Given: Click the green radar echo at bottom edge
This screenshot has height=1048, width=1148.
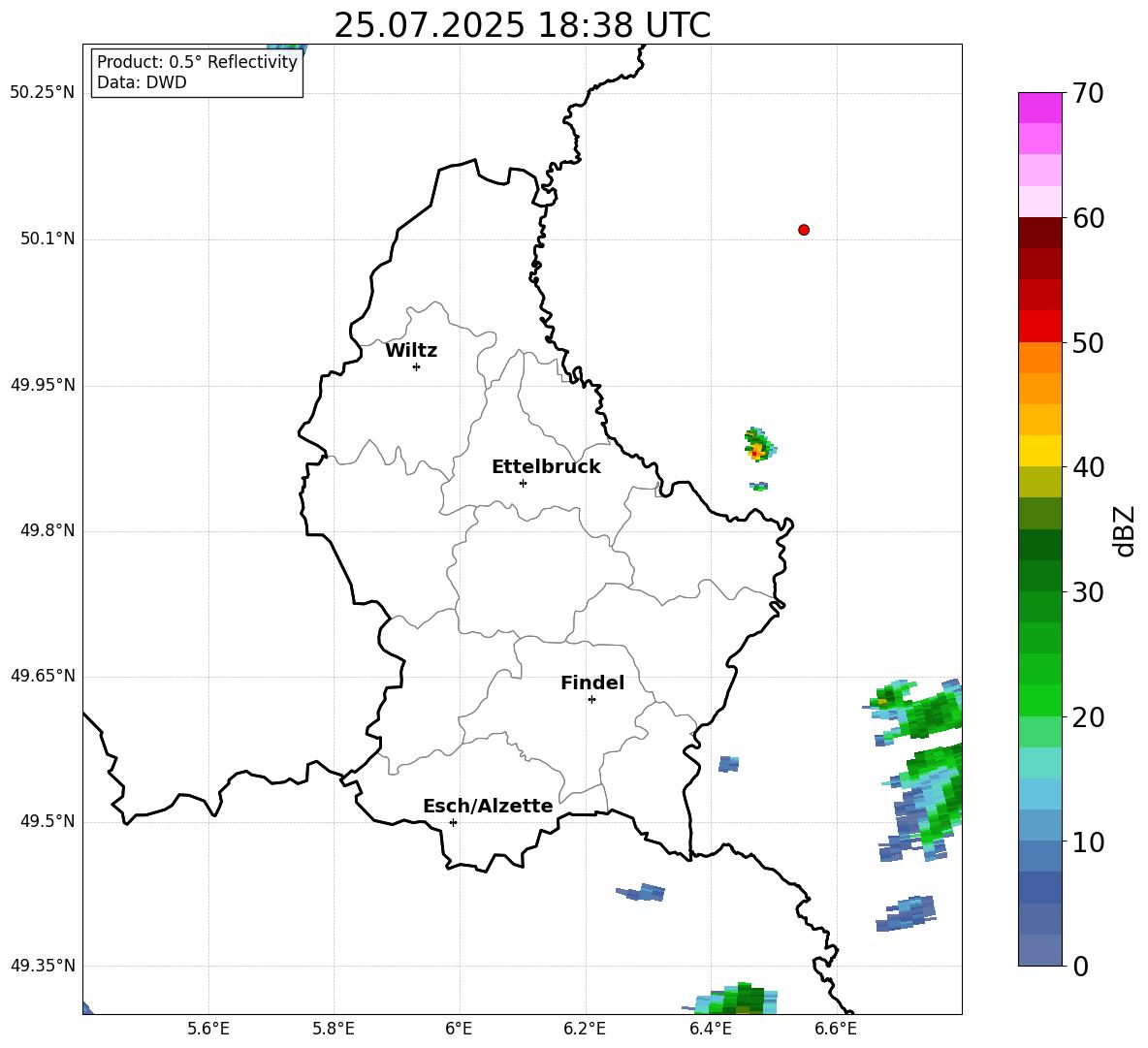Looking at the screenshot, I should [732, 999].
